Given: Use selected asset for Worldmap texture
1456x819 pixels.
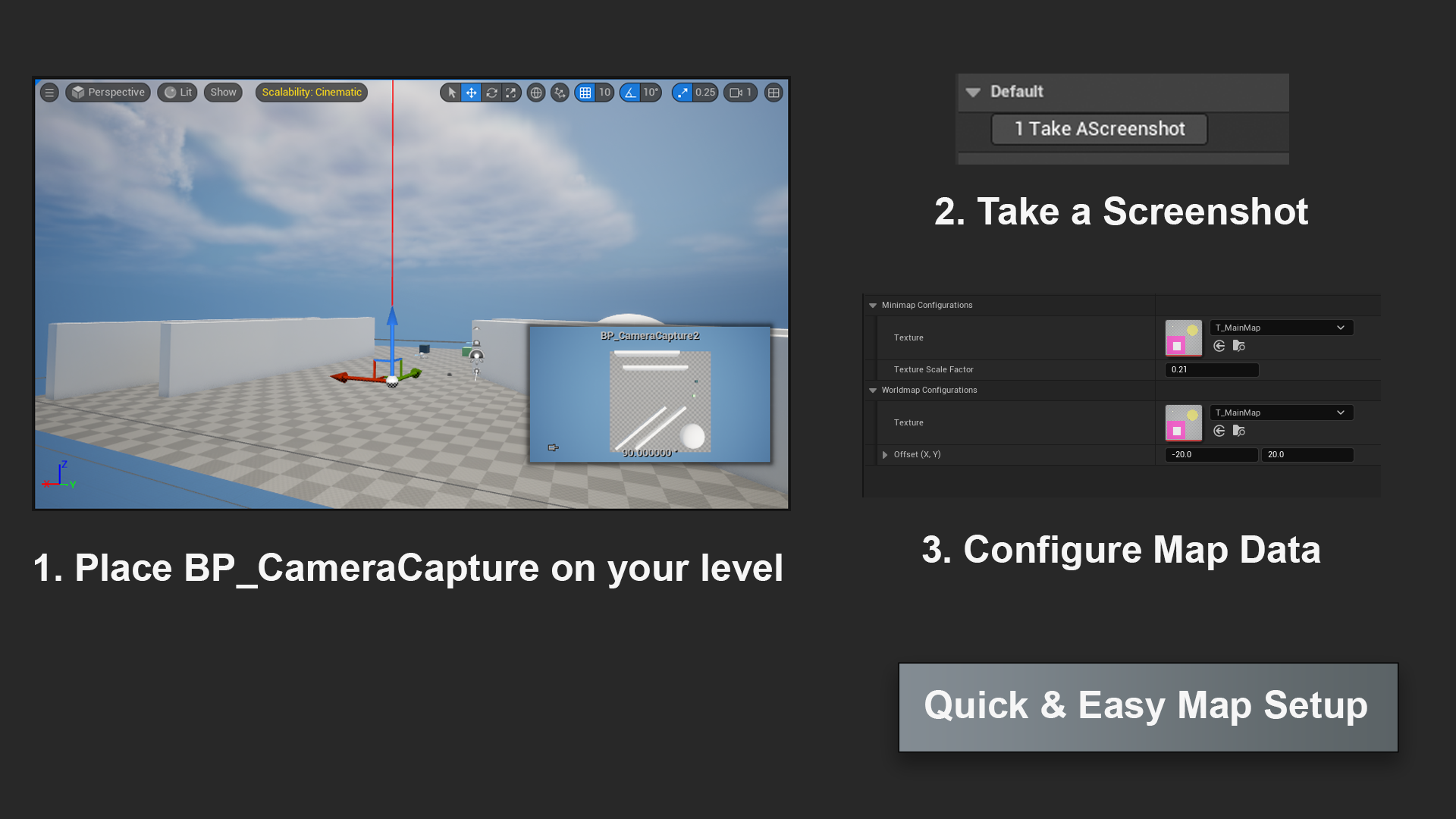Looking at the screenshot, I should 1219,431.
